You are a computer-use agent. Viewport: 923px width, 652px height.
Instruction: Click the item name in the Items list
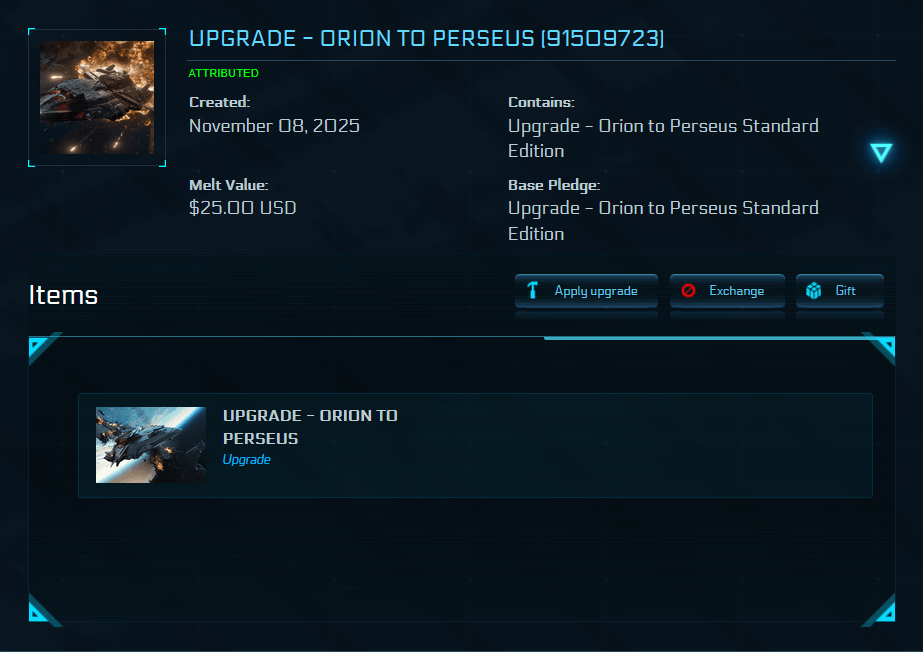[x=310, y=427]
